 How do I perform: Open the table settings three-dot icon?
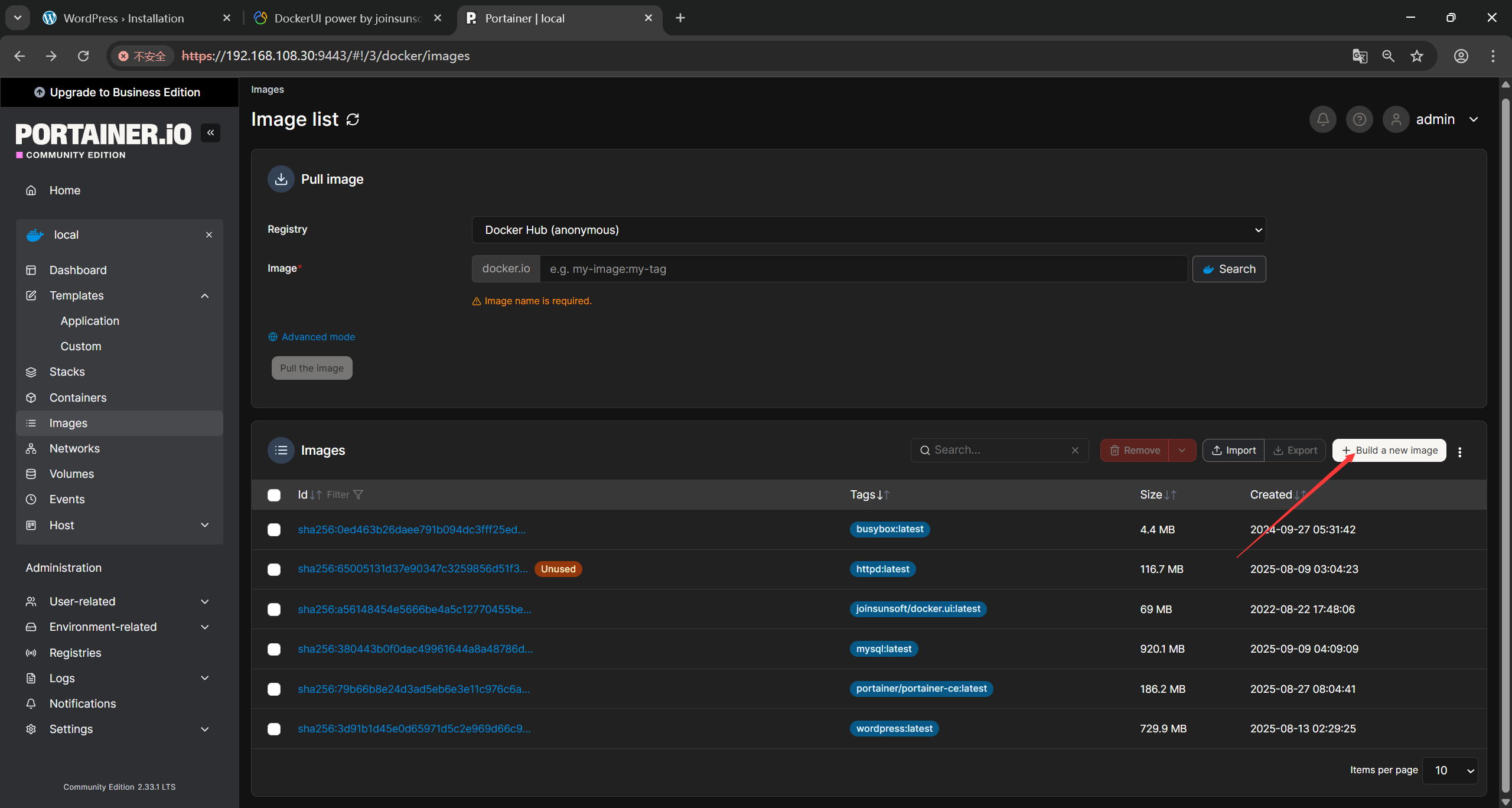1459,452
